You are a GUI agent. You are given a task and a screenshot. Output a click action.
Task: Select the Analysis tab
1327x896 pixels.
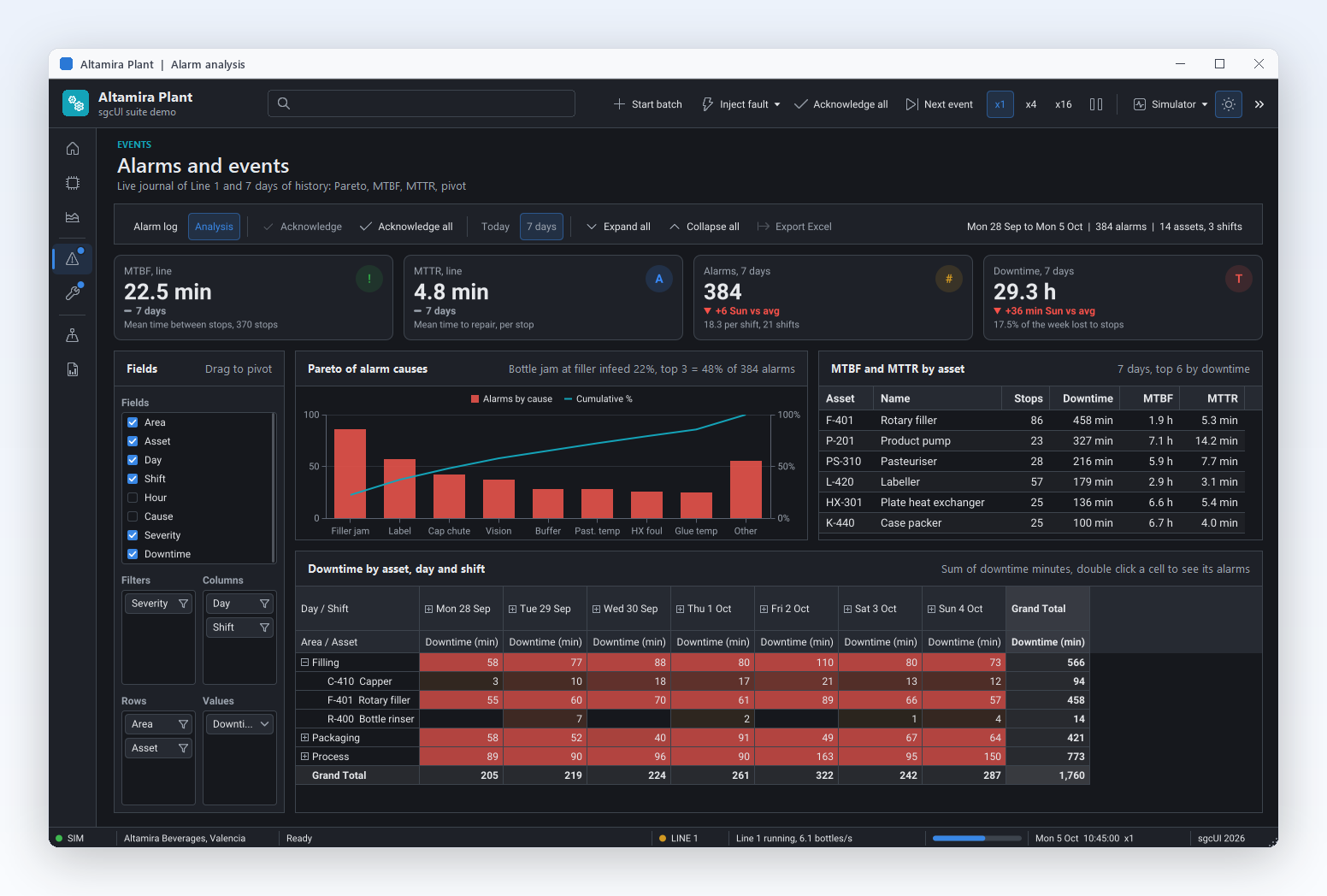tap(214, 227)
